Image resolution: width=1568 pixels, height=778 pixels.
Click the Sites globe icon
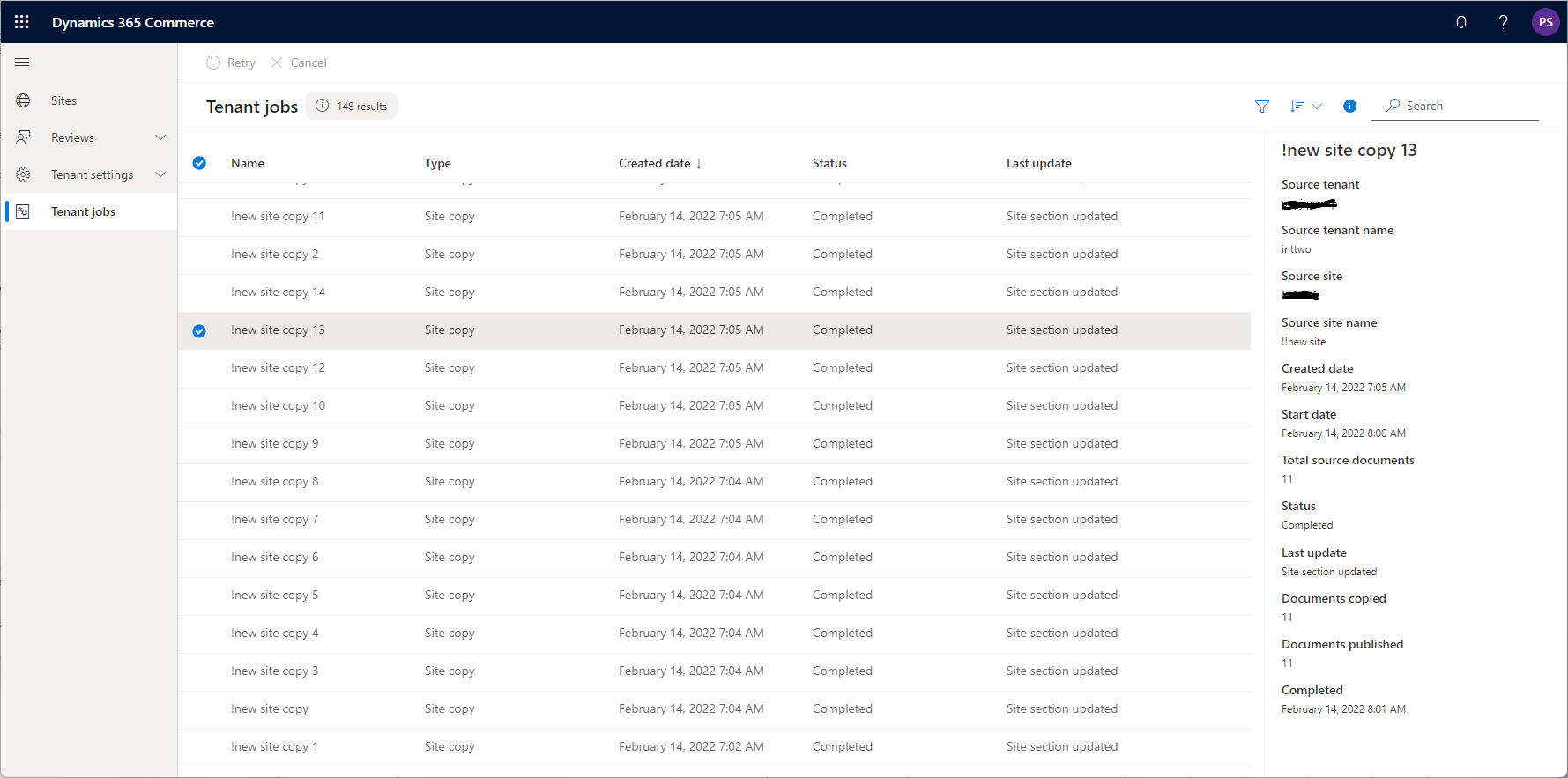[x=23, y=100]
